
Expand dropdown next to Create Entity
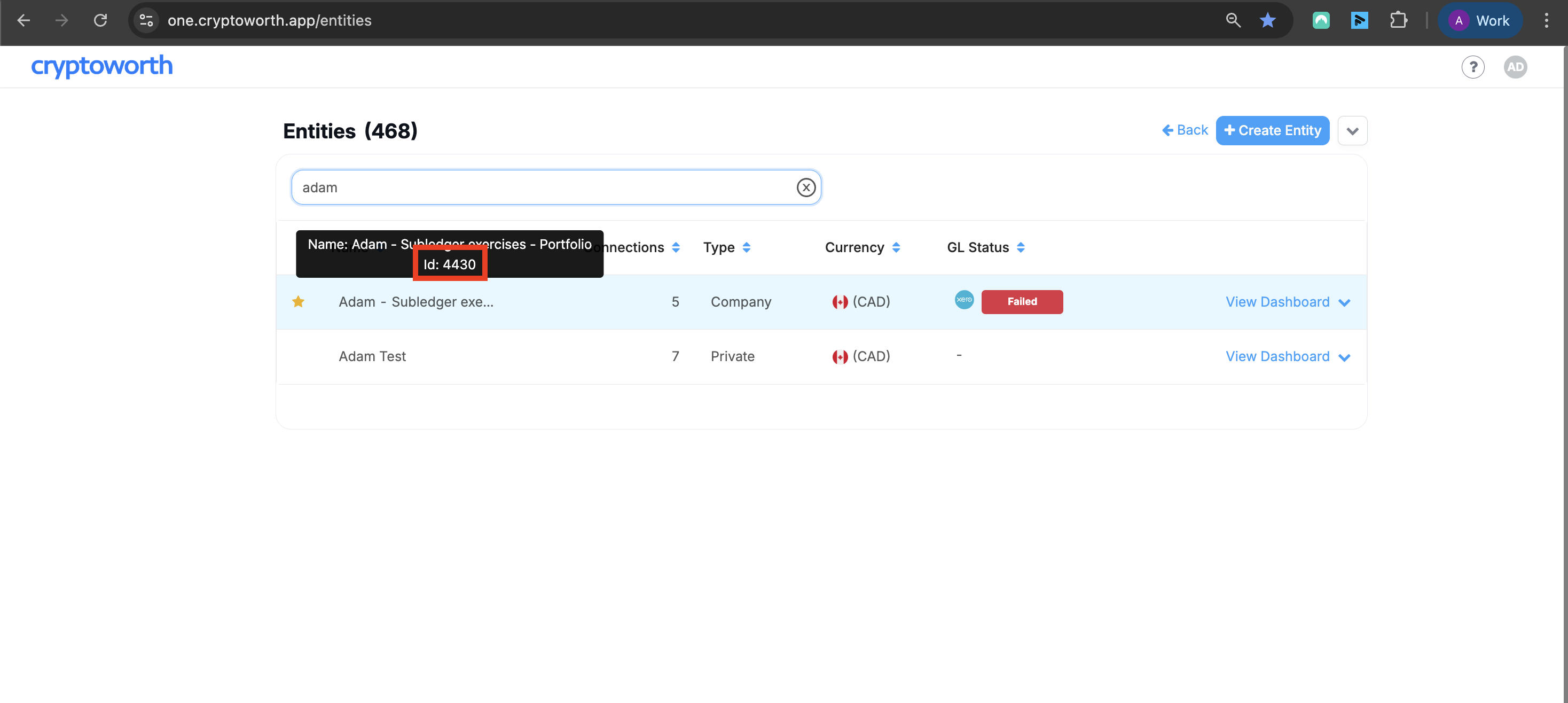1352,131
